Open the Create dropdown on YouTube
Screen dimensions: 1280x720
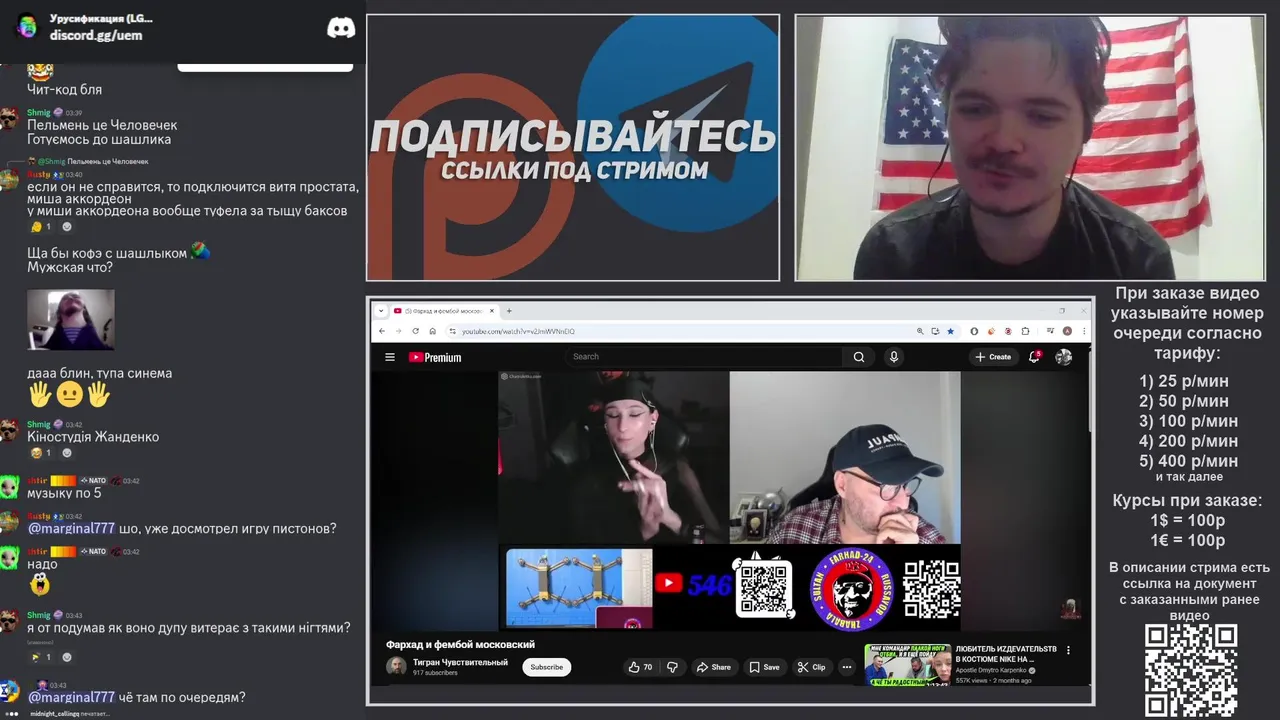(x=993, y=356)
